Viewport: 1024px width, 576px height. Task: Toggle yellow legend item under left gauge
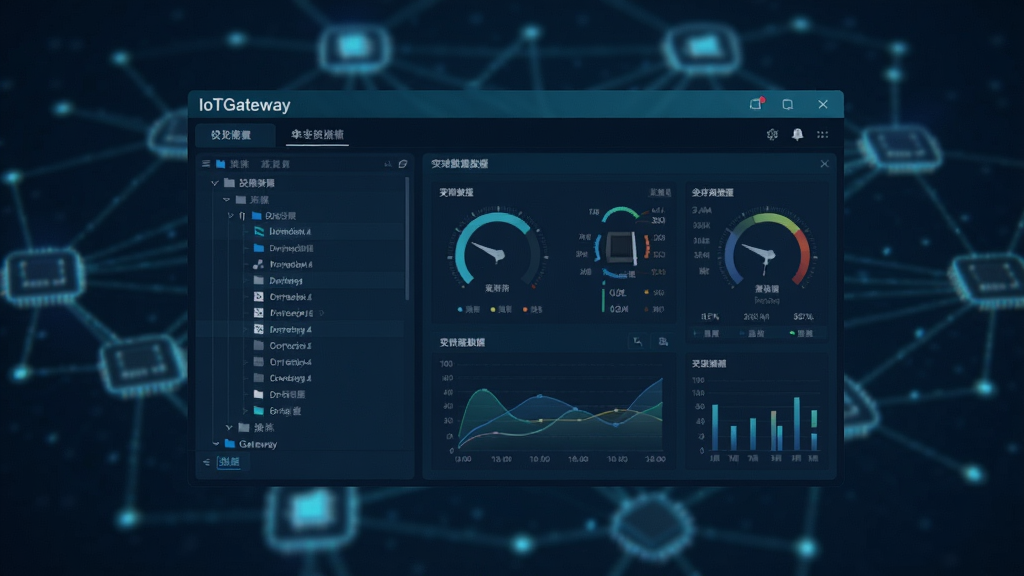pyautogui.click(x=501, y=309)
